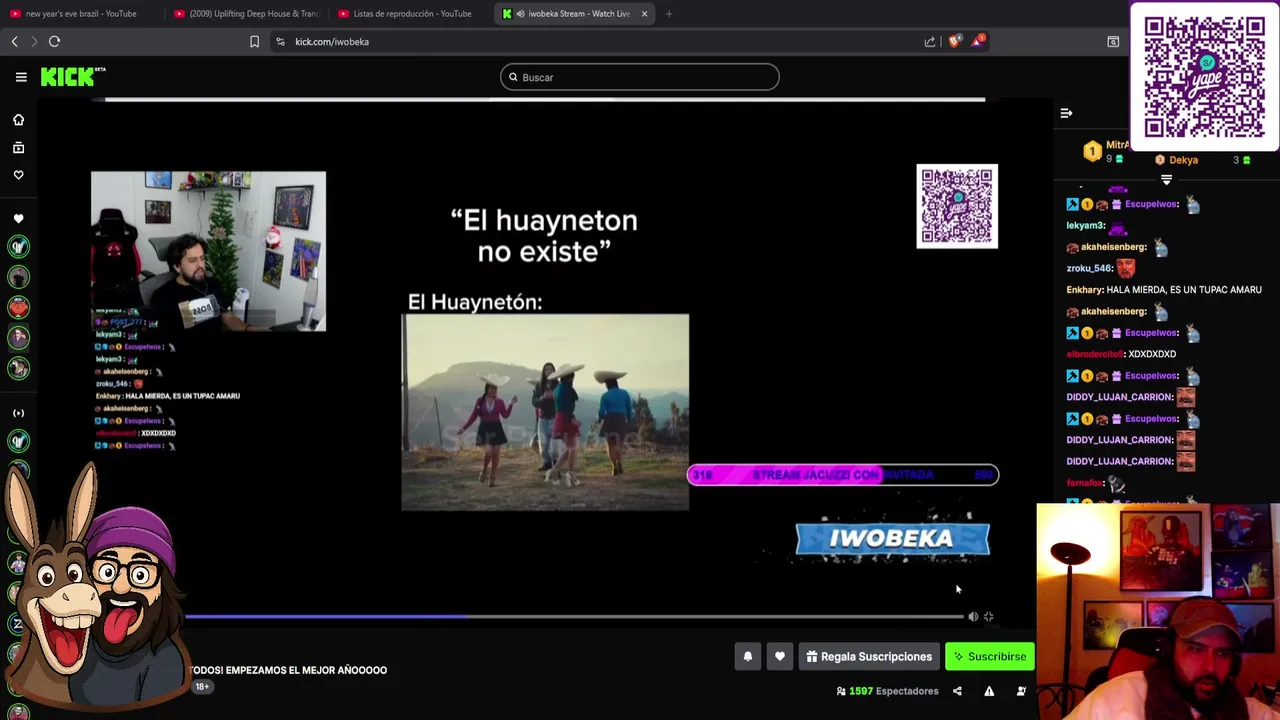Open Home in the left sidebar
Viewport: 1280px width, 720px height.
pyautogui.click(x=18, y=120)
